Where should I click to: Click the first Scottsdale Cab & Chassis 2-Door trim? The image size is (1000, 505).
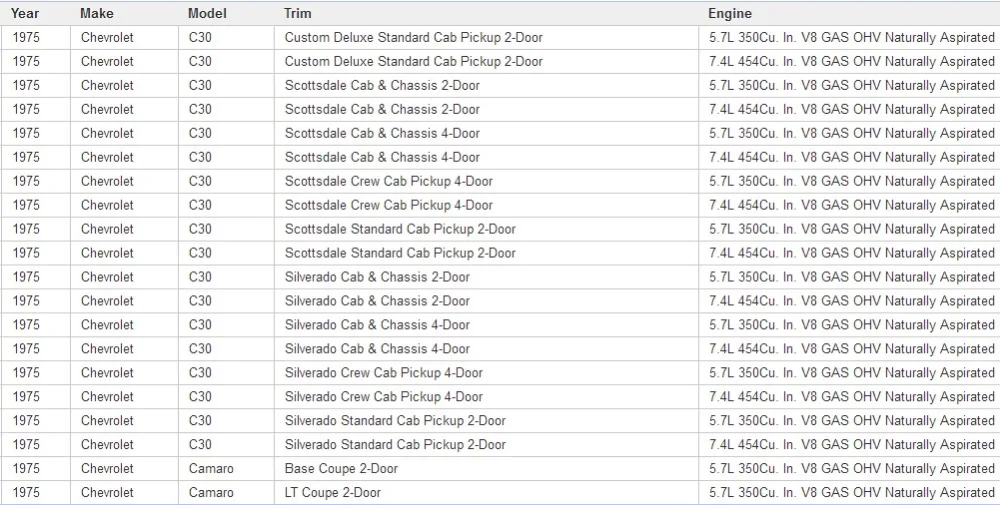(x=382, y=85)
